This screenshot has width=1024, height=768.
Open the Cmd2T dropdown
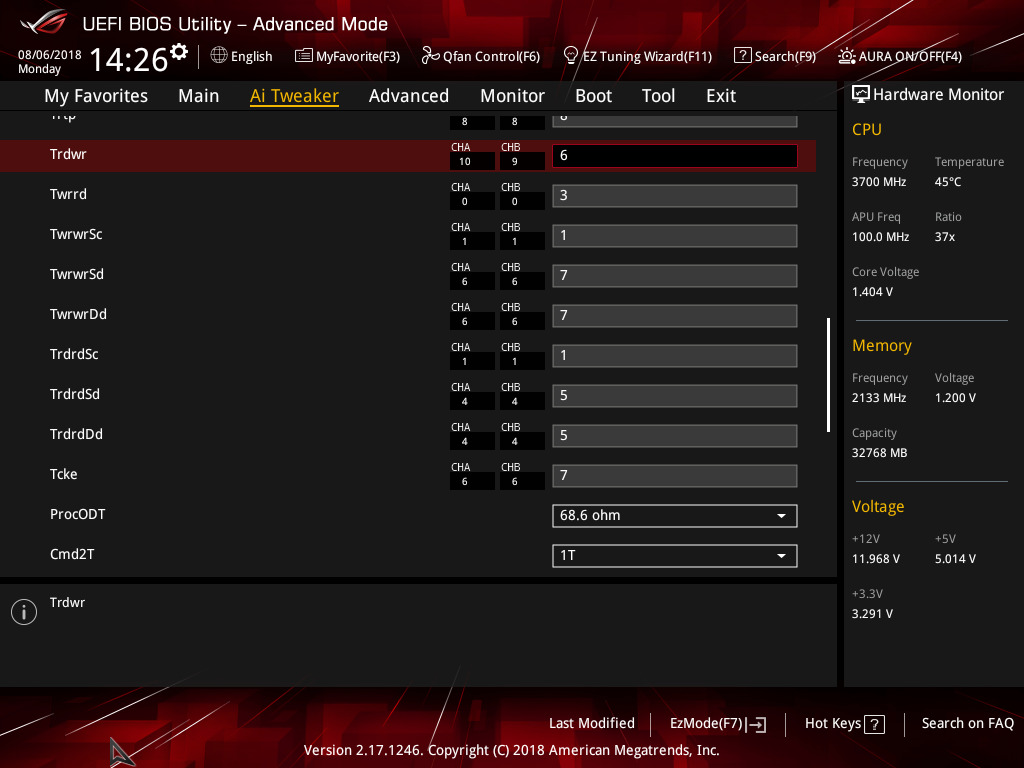tap(675, 556)
